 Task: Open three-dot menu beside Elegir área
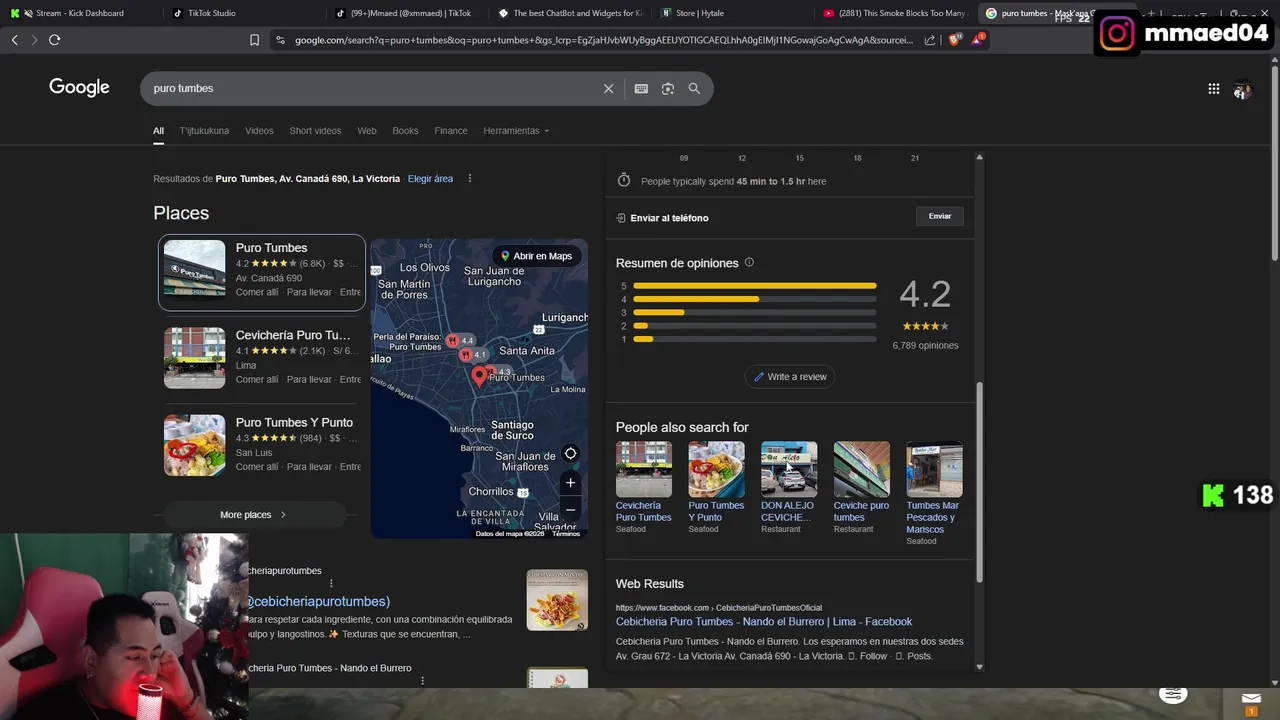tap(469, 178)
